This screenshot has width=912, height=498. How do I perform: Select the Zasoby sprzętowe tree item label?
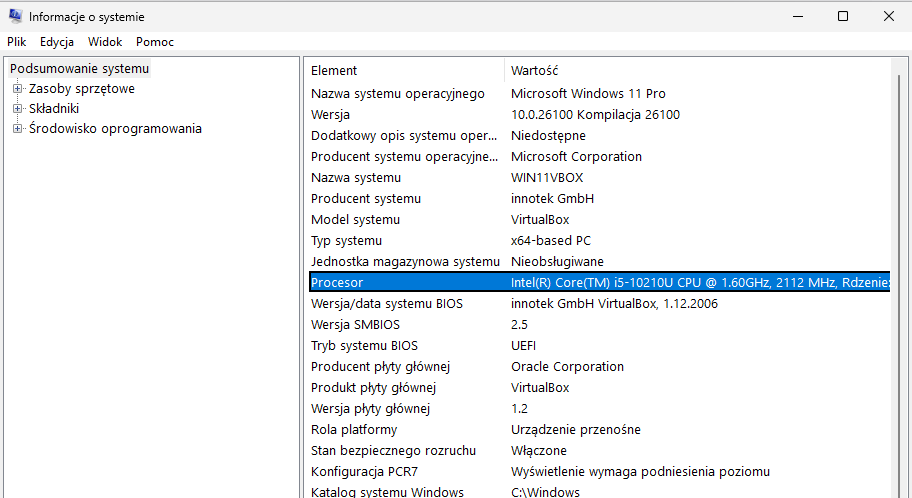[82, 89]
